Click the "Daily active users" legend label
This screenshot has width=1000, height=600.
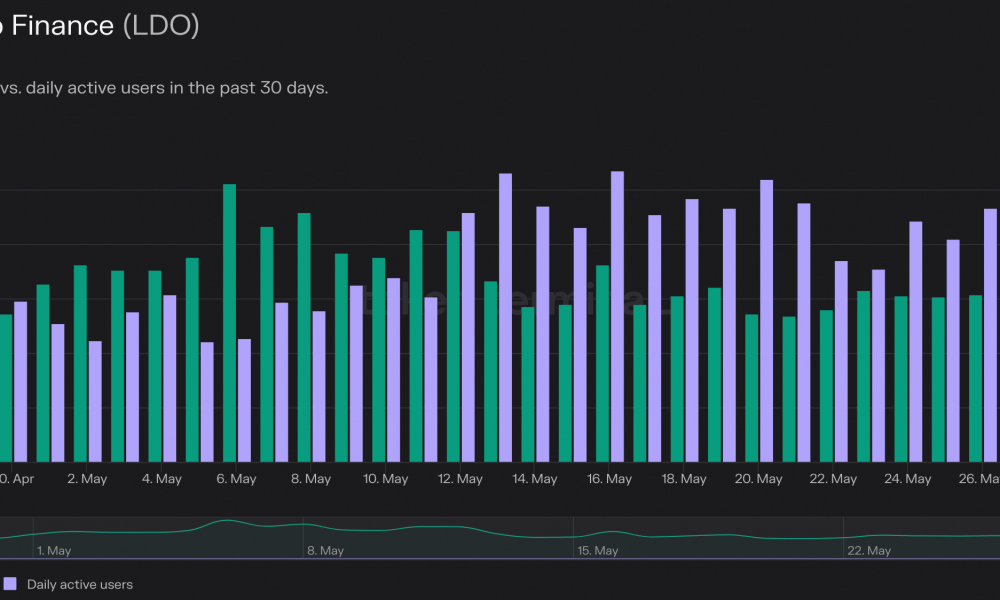[x=80, y=585]
